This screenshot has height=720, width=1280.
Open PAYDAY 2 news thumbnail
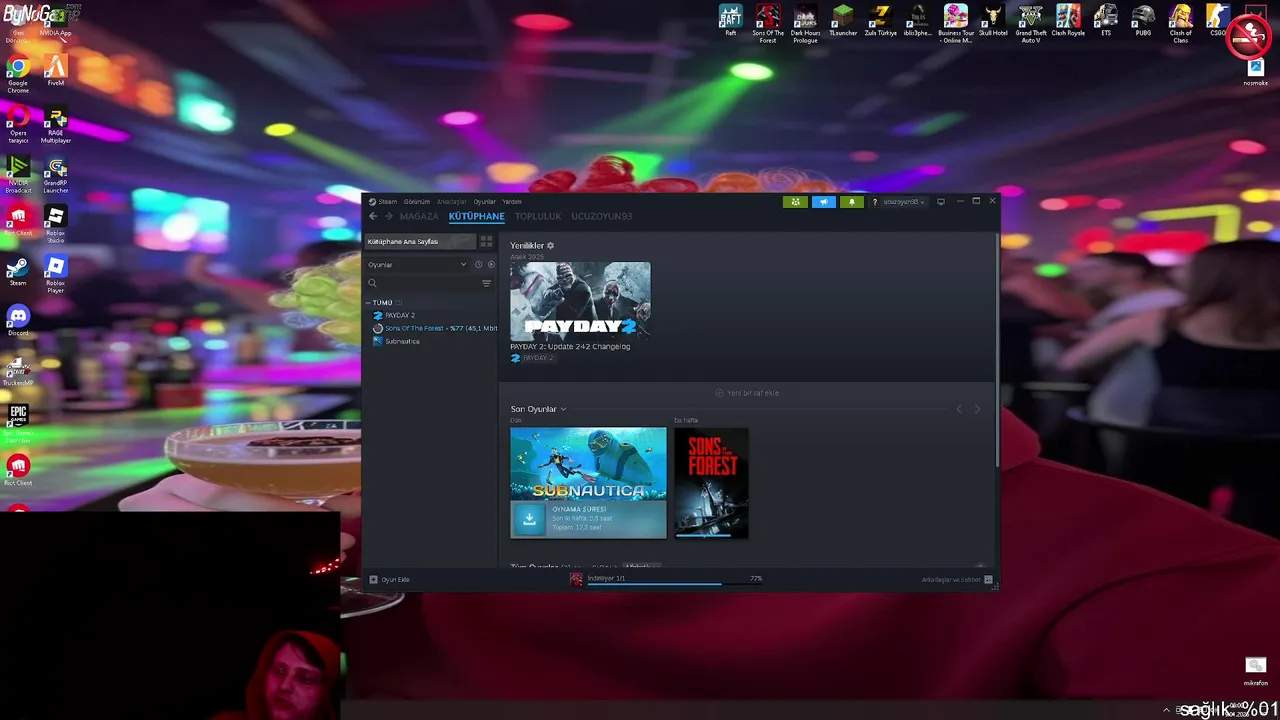tap(580, 301)
